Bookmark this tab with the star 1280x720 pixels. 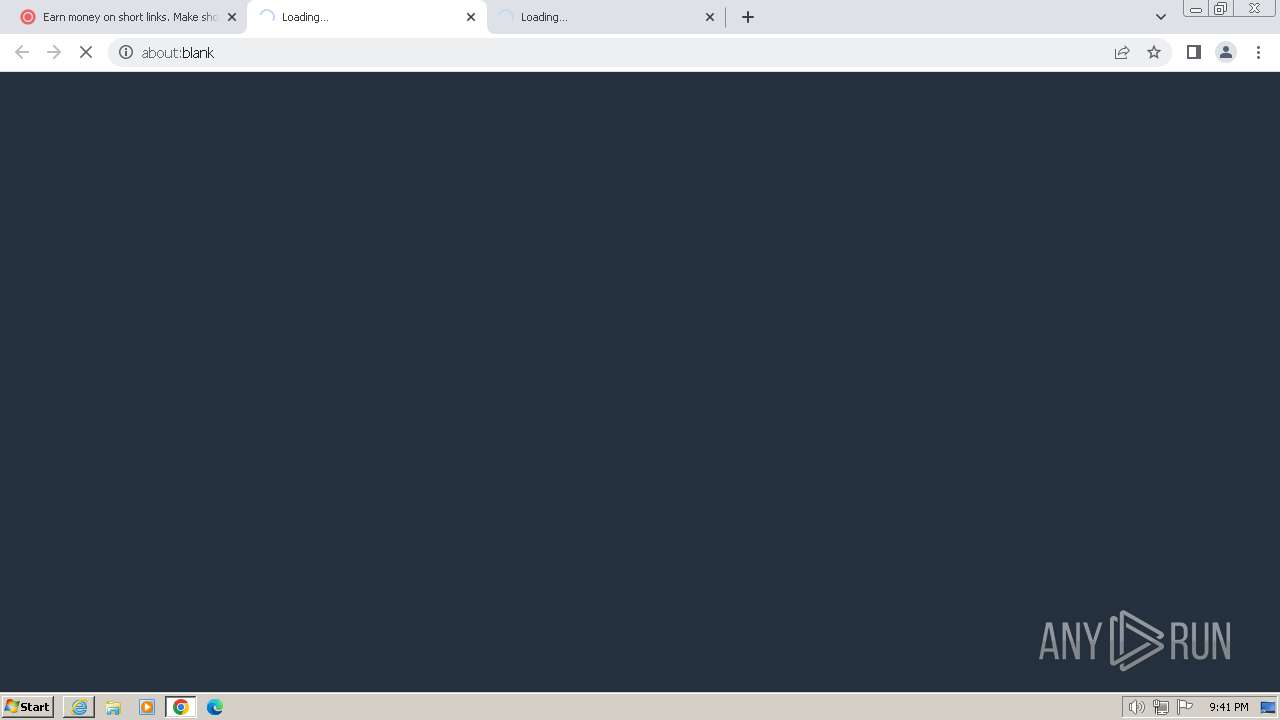click(1154, 52)
